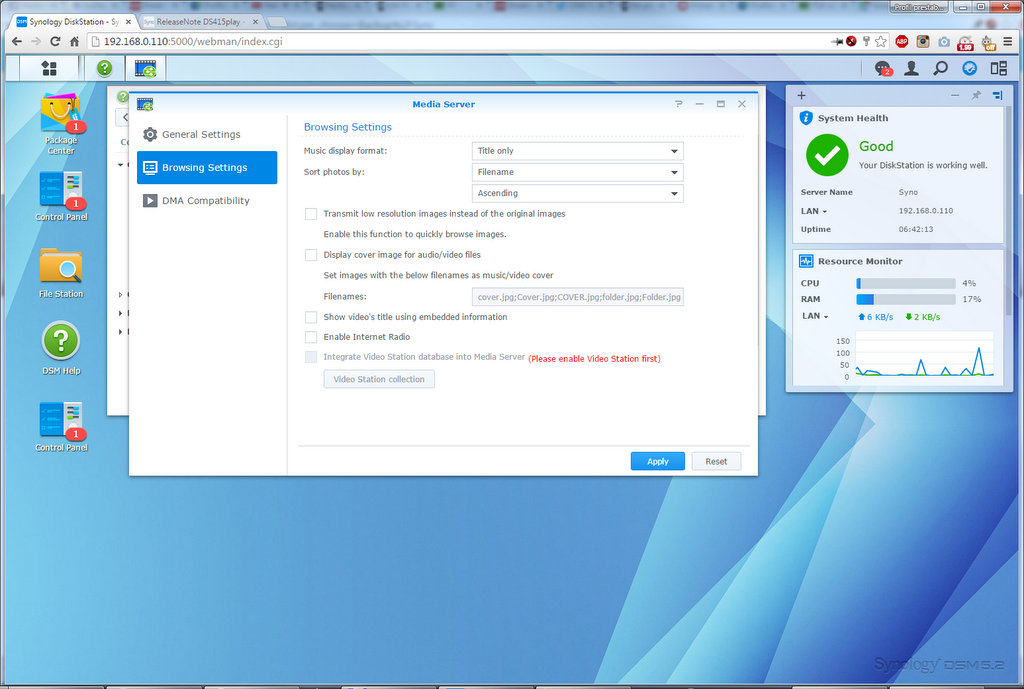Click the CPU usage bar
The height and width of the screenshot is (689, 1024).
905,284
